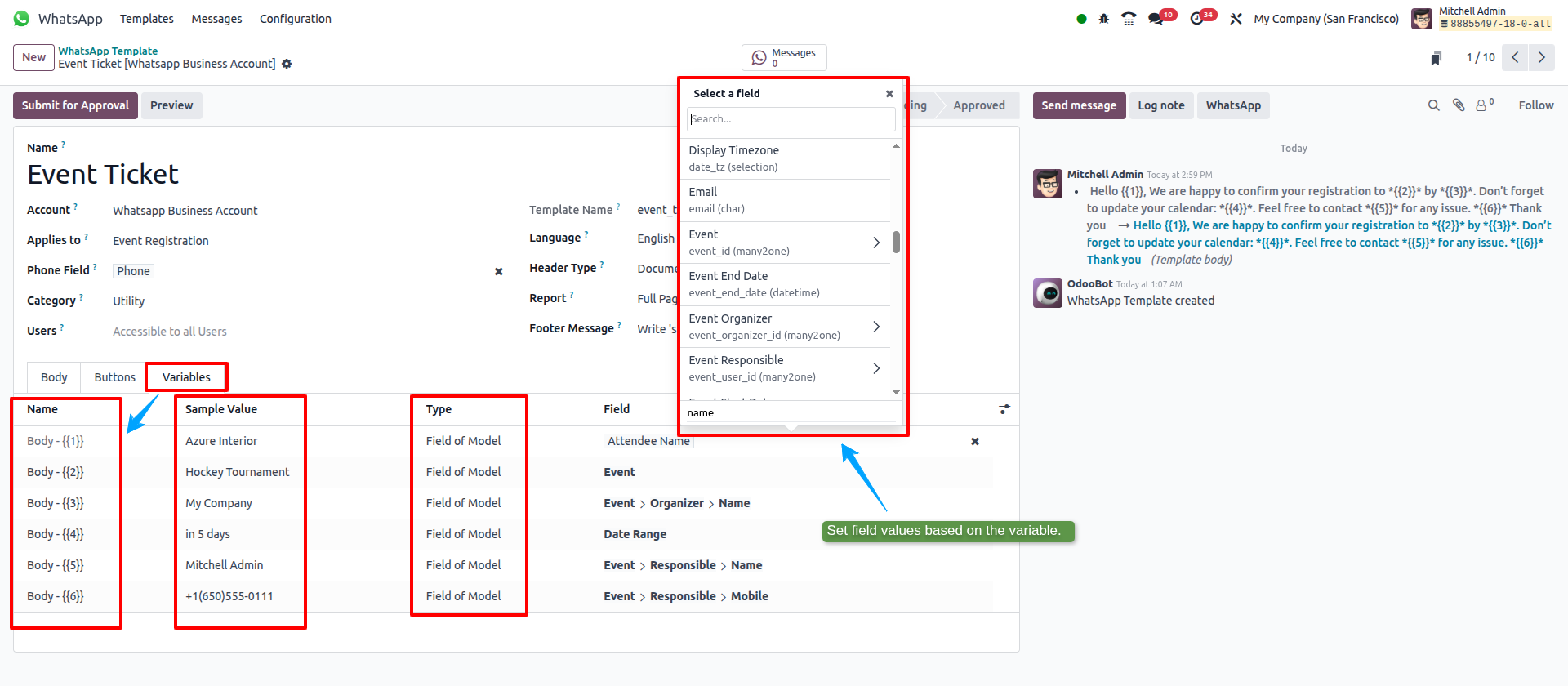Screen dimensions: 1568x686
Task: Click the bookmark icon near pager
Action: [1436, 58]
